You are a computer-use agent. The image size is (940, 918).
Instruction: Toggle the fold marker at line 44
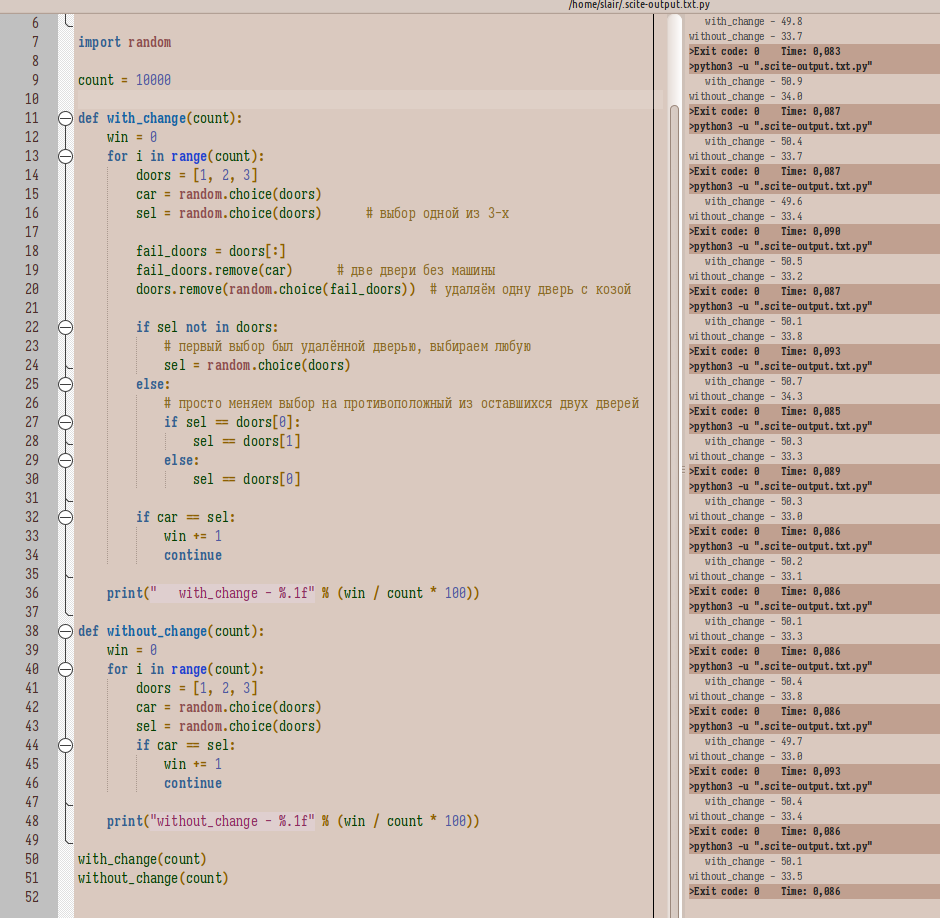65,745
